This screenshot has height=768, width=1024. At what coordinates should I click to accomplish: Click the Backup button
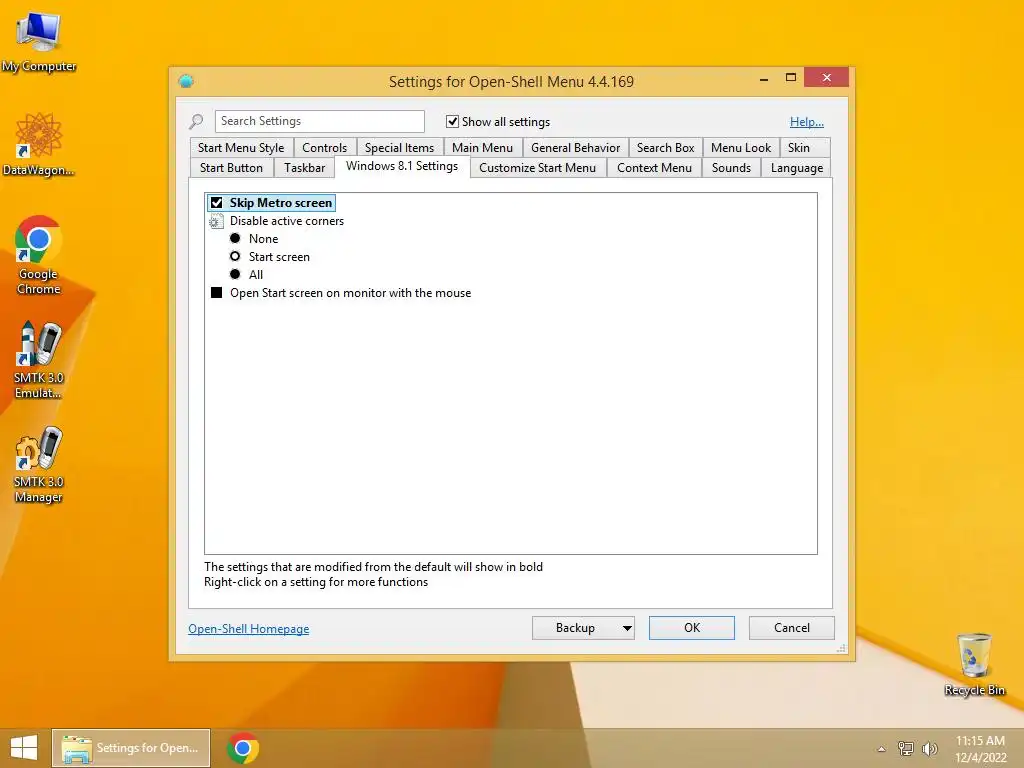click(x=575, y=628)
